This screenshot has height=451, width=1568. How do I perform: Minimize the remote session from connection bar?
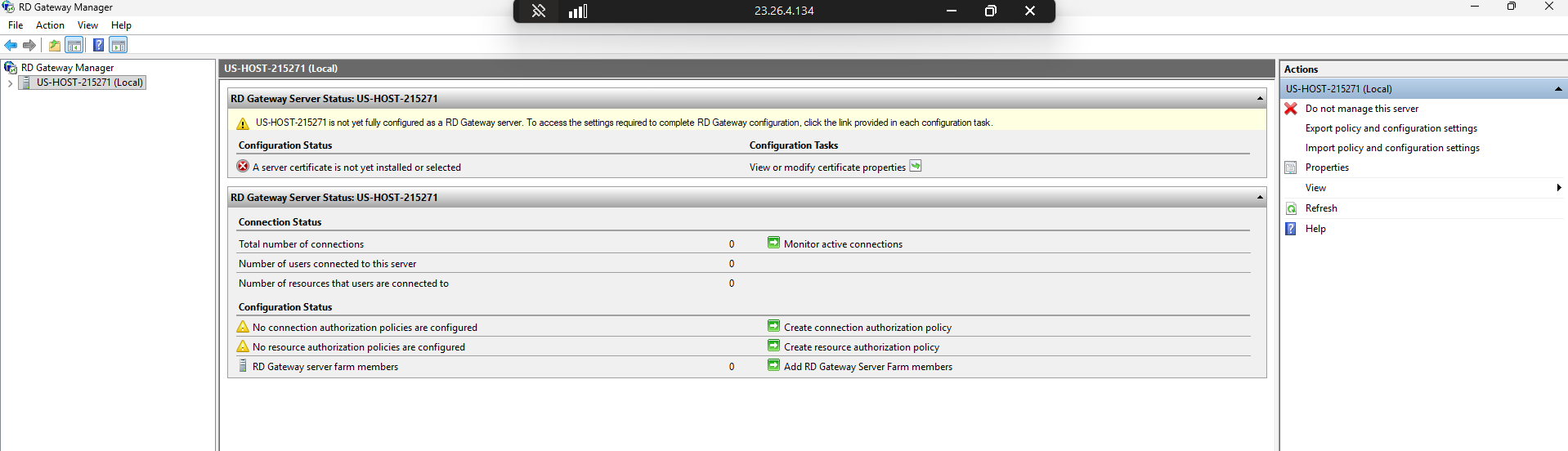pos(952,11)
